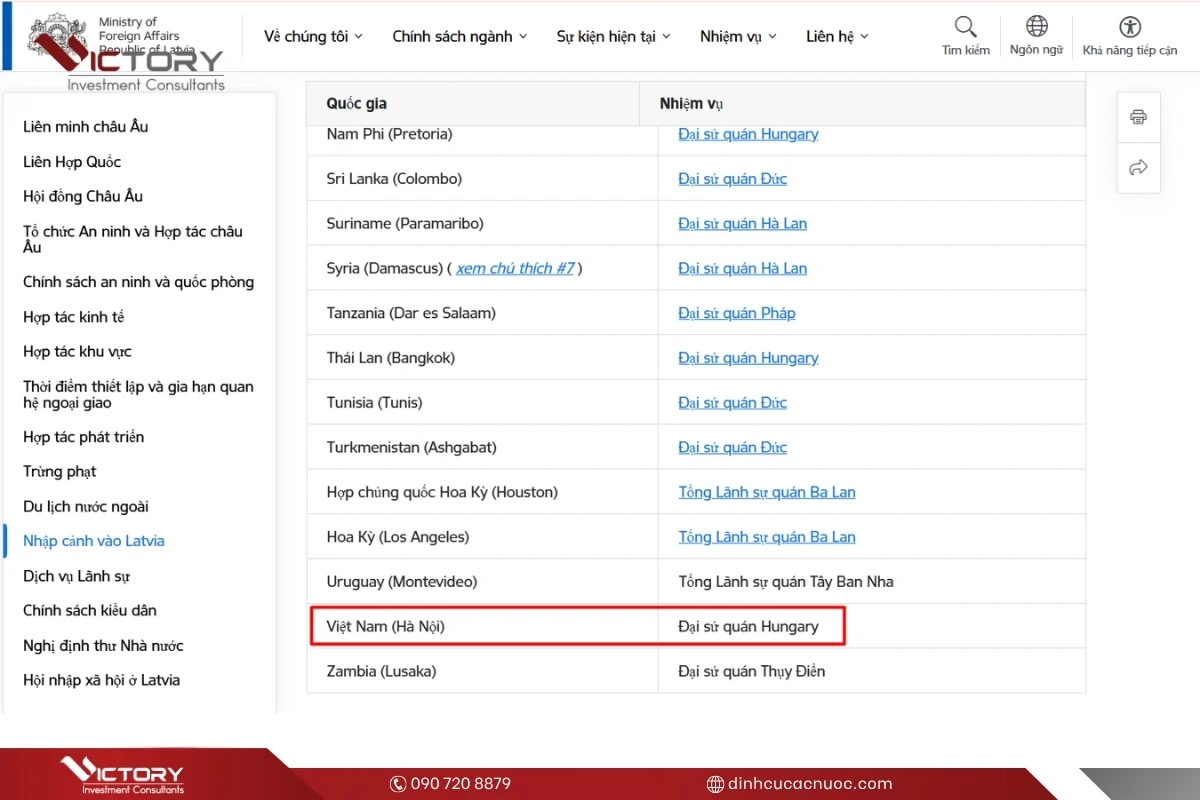The height and width of the screenshot is (800, 1200).
Task: Open Chính sách kiều dân sidebar item
Action: 90,610
